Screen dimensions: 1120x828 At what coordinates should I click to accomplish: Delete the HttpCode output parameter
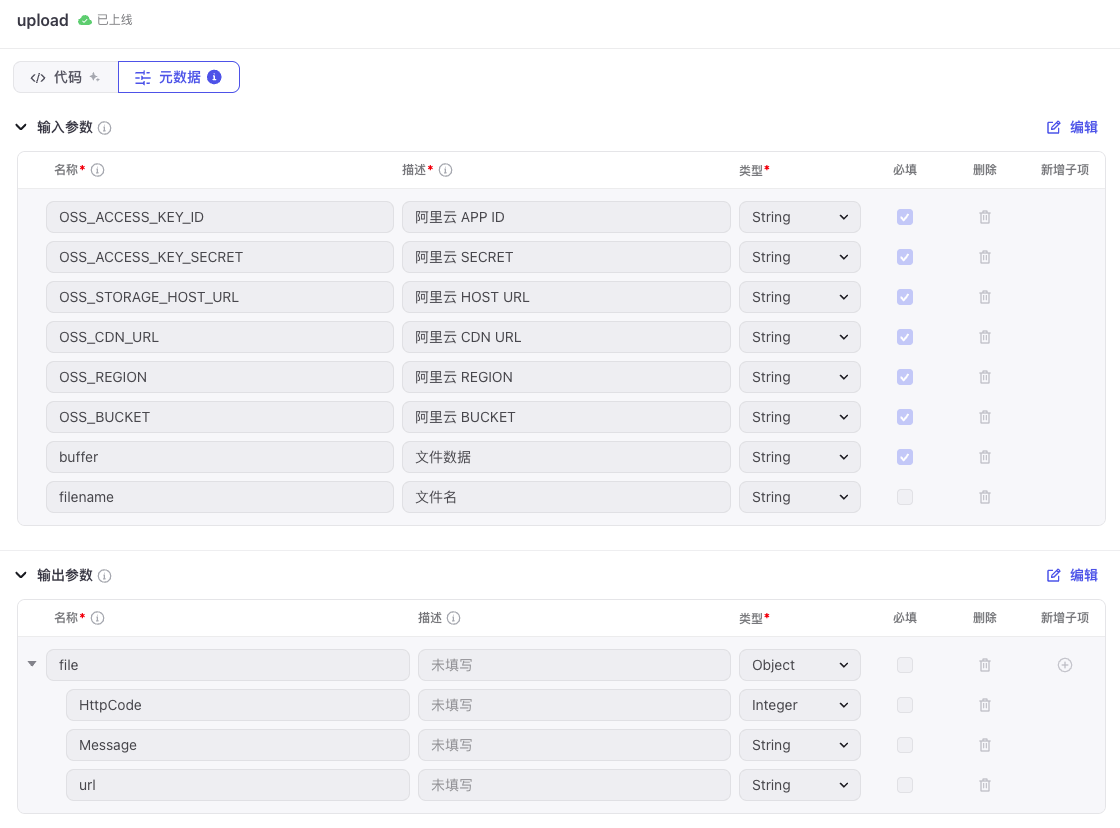[x=984, y=705]
